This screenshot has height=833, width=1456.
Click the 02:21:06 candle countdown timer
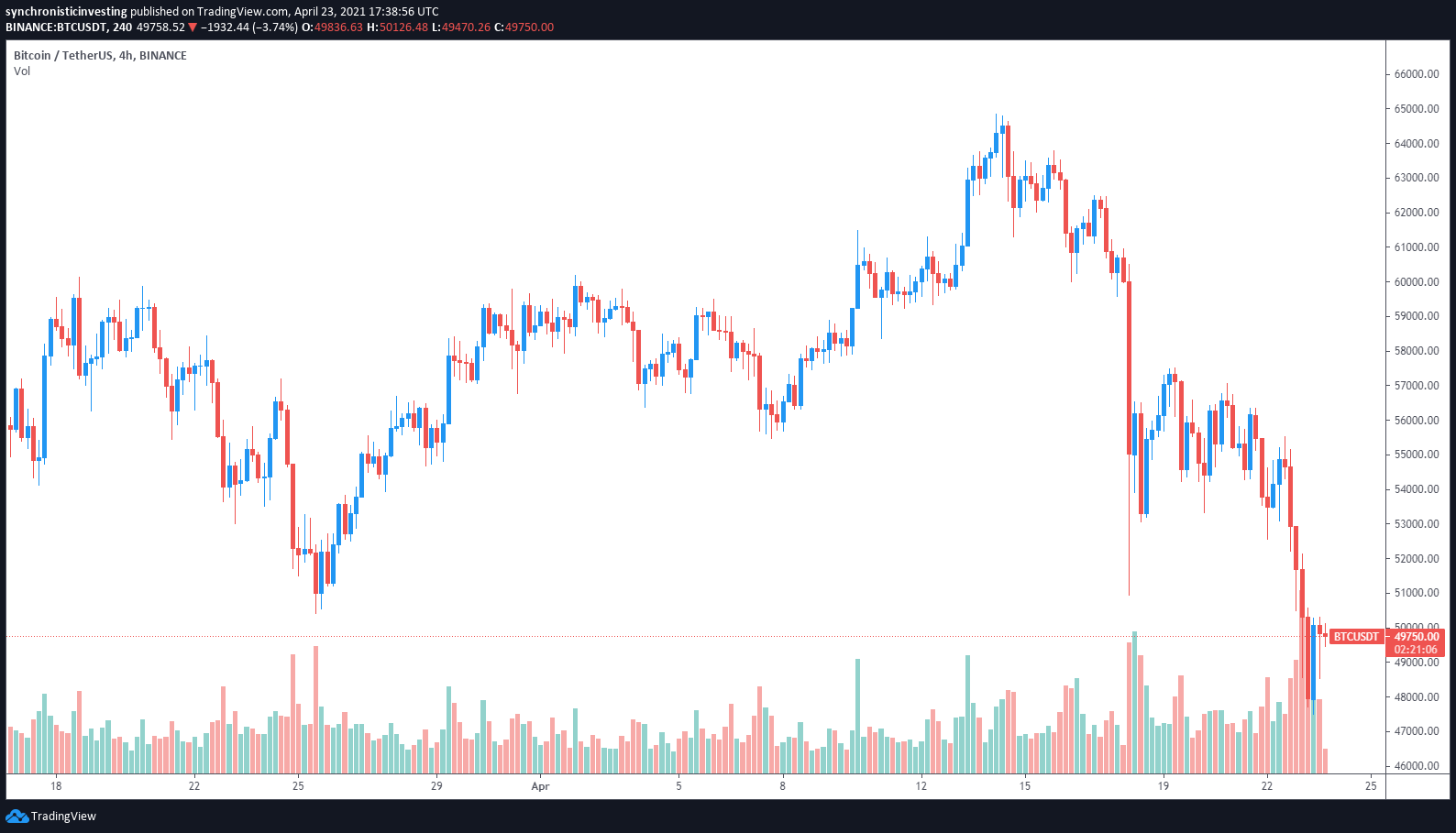tap(1416, 650)
